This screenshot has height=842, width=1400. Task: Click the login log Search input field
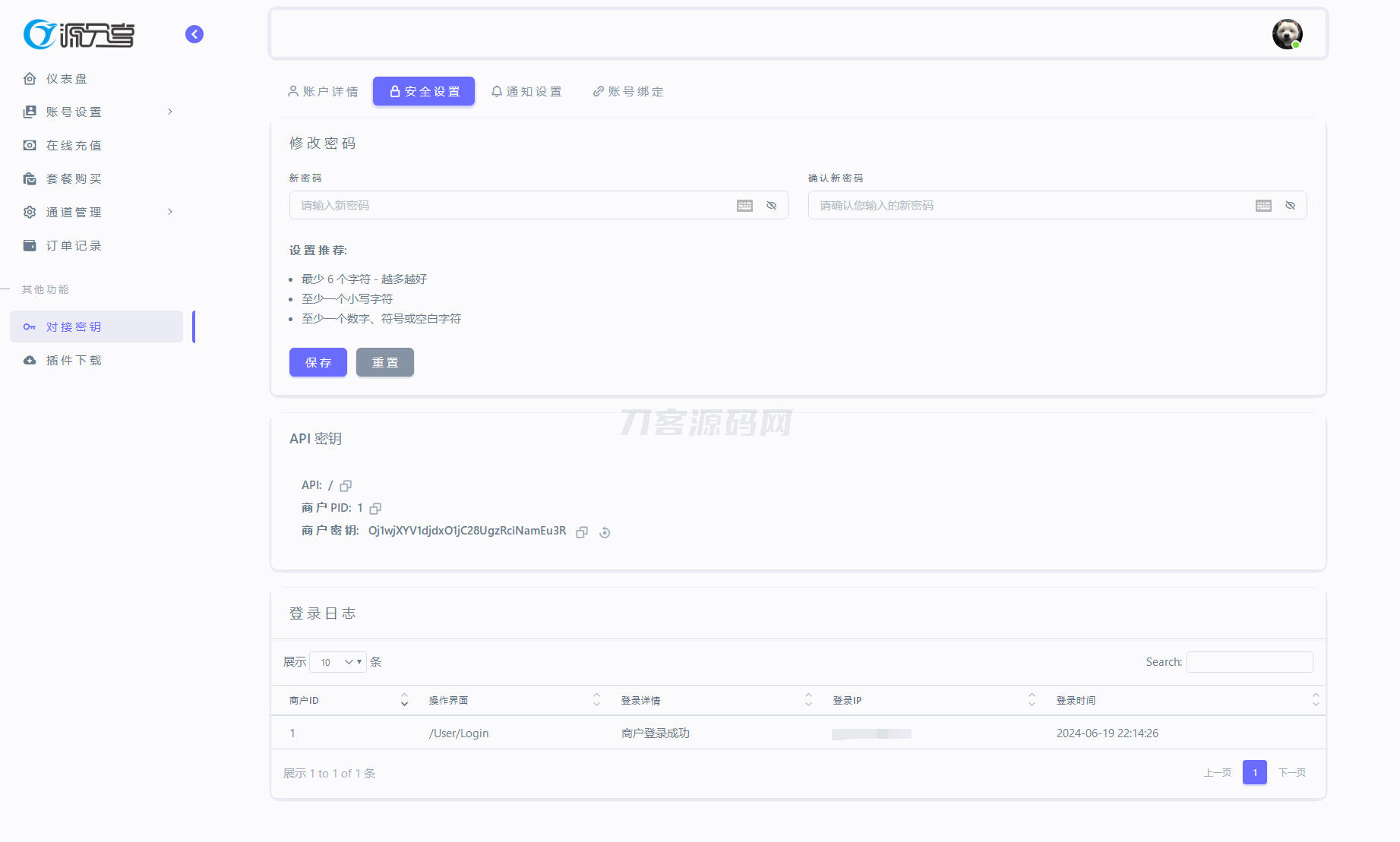tap(1249, 662)
